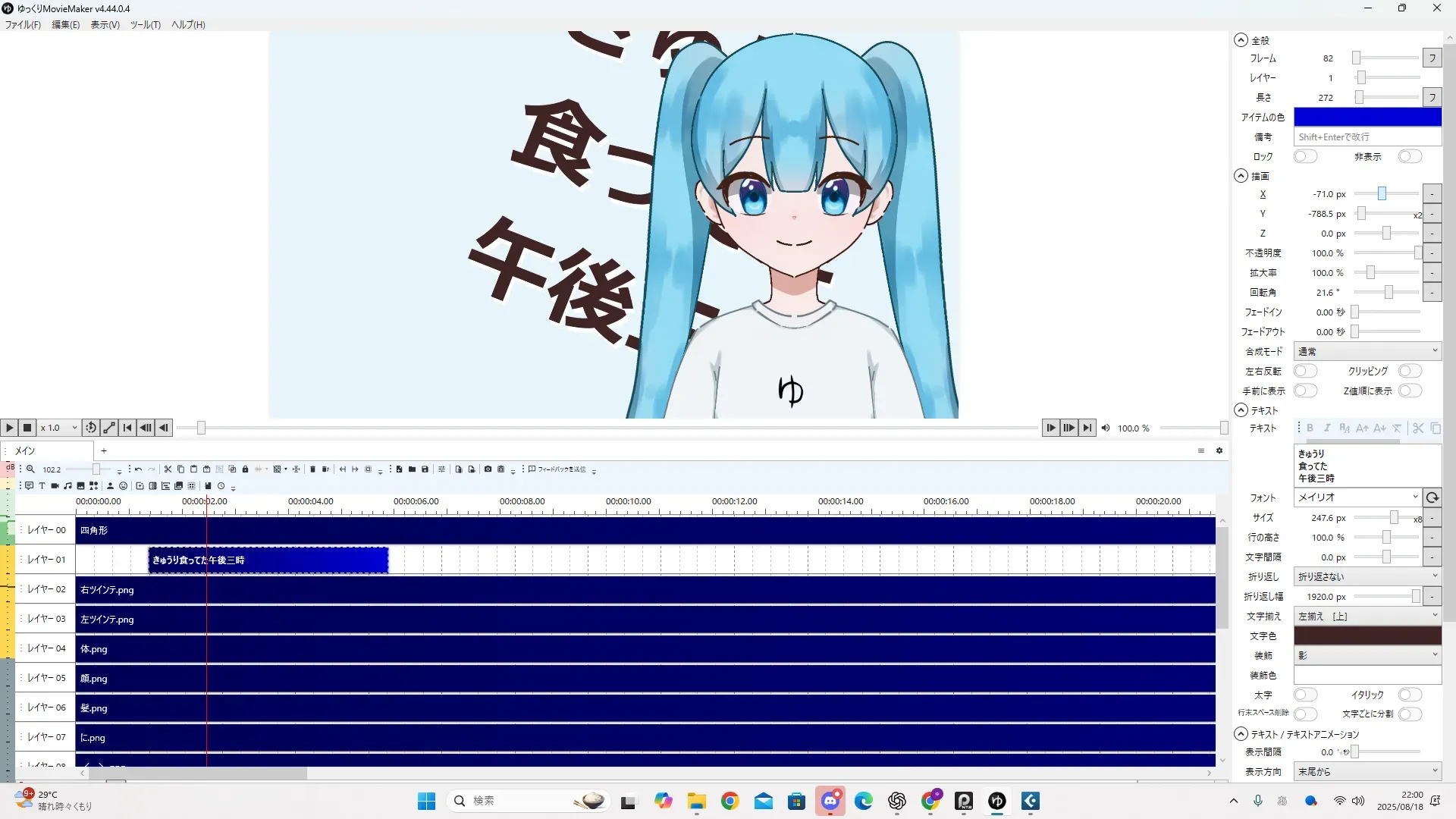
Task: Collapse the 描画 section
Action: tap(1241, 176)
